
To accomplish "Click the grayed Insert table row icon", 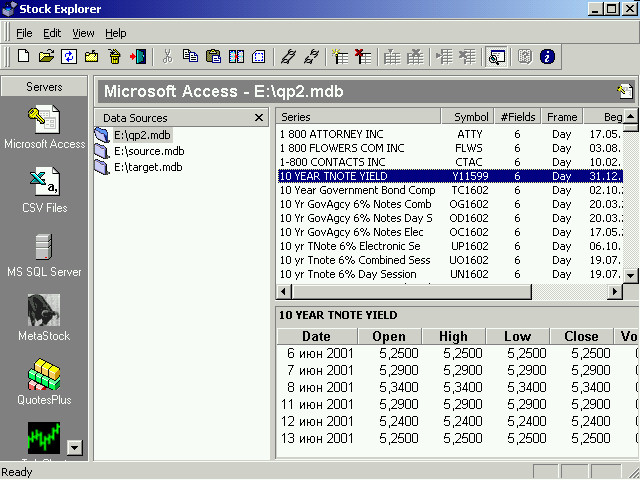I will 392,56.
